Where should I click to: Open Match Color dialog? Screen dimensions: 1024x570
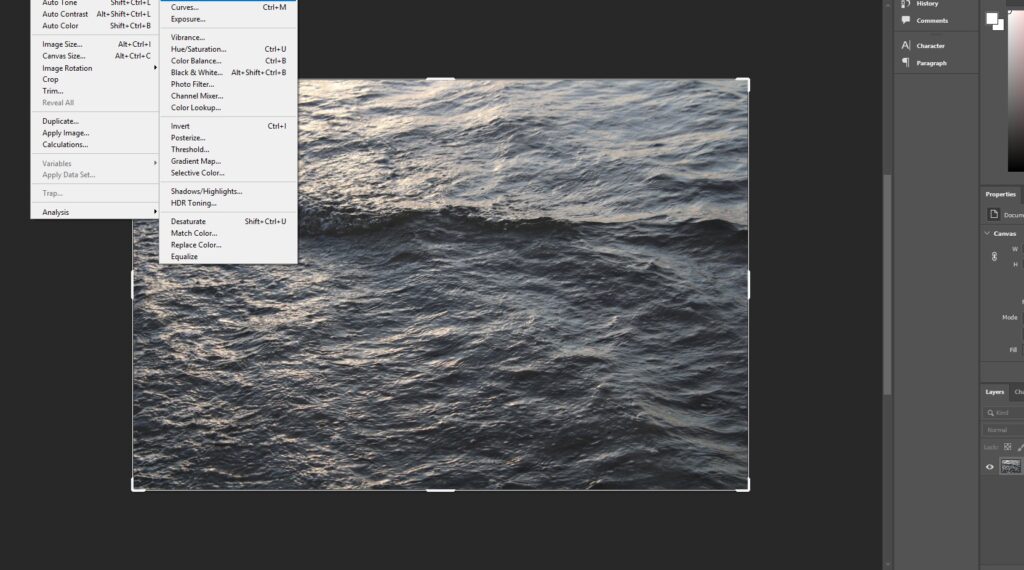[x=228, y=233]
